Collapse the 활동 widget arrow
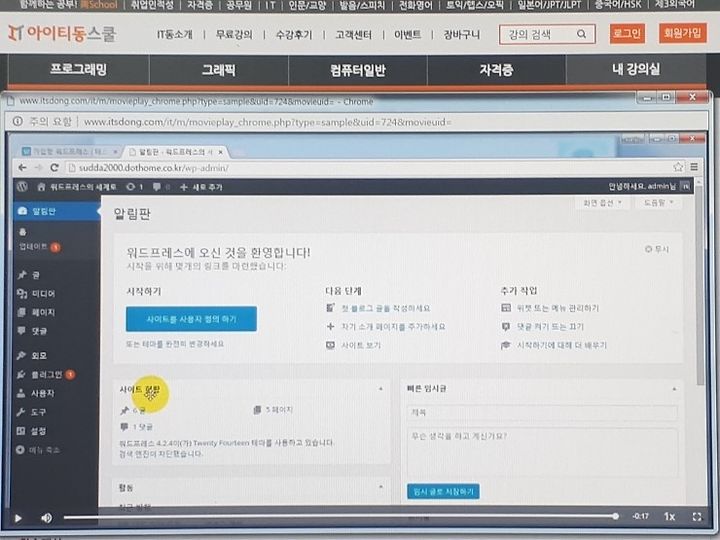 click(x=381, y=486)
